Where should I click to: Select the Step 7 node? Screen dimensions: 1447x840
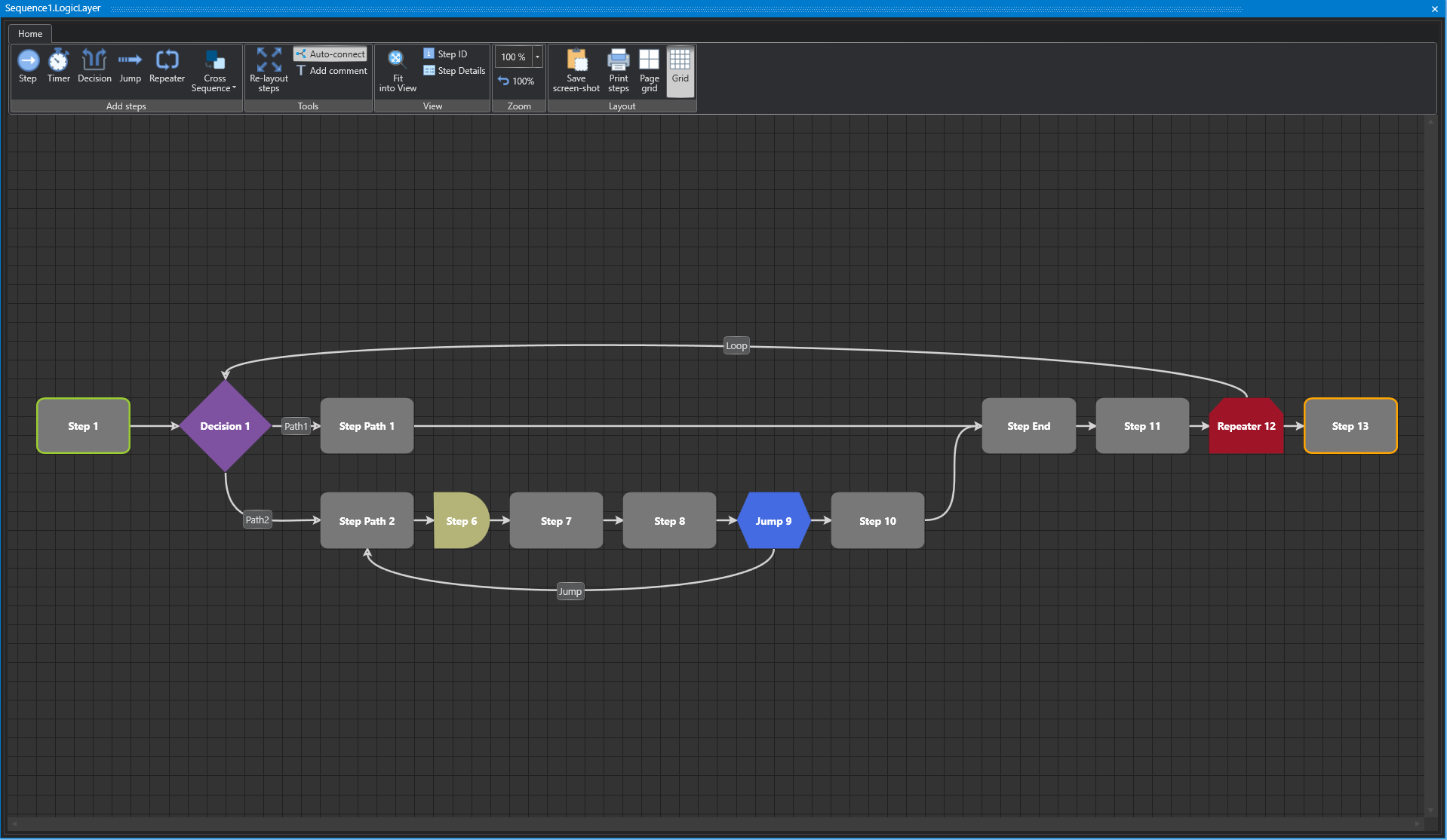(556, 521)
